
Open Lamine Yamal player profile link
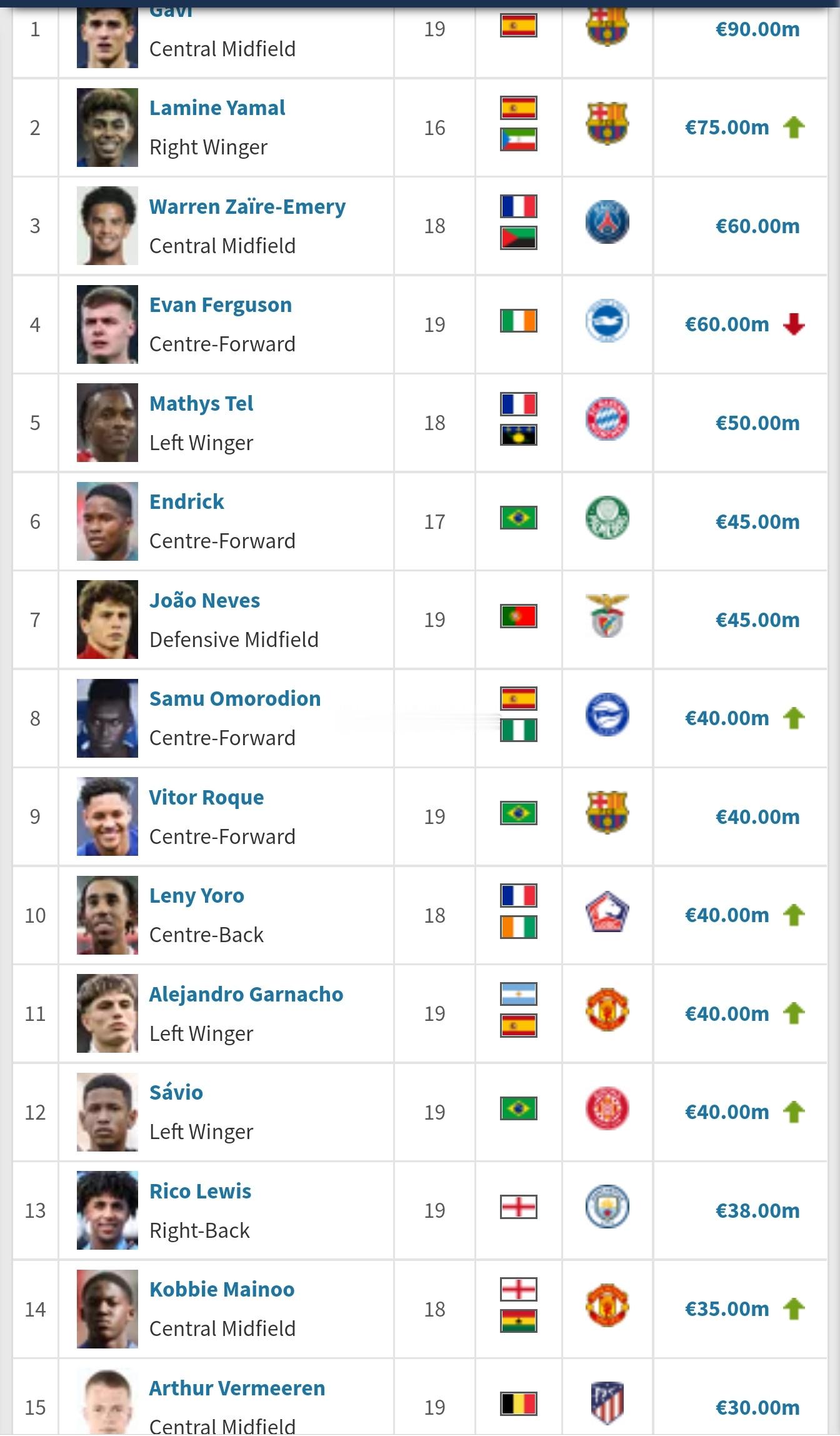217,108
